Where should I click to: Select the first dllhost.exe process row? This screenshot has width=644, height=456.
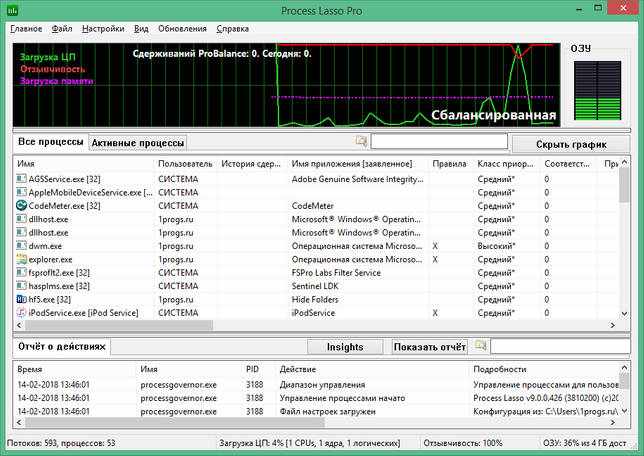click(315, 219)
